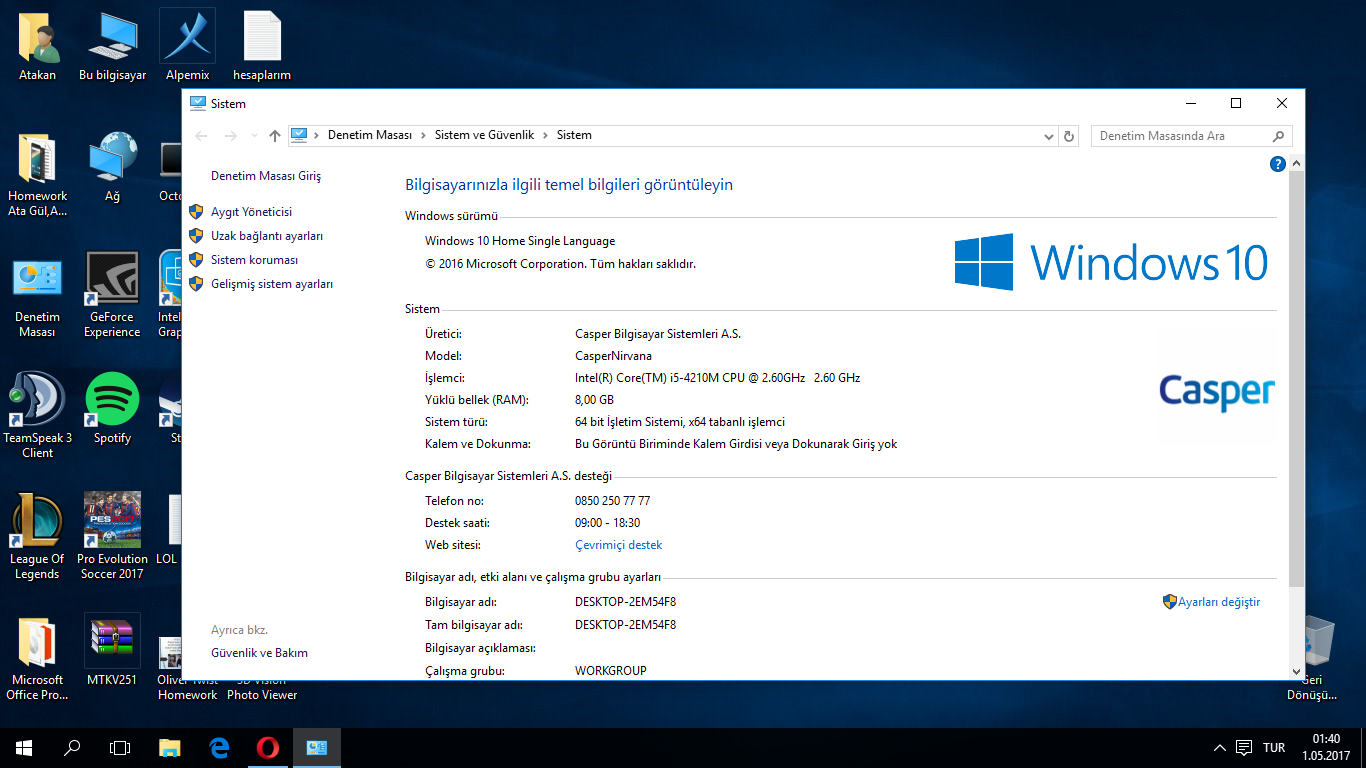
Task: Expand chevron after Denetim Masası breadcrumb
Action: [x=423, y=135]
